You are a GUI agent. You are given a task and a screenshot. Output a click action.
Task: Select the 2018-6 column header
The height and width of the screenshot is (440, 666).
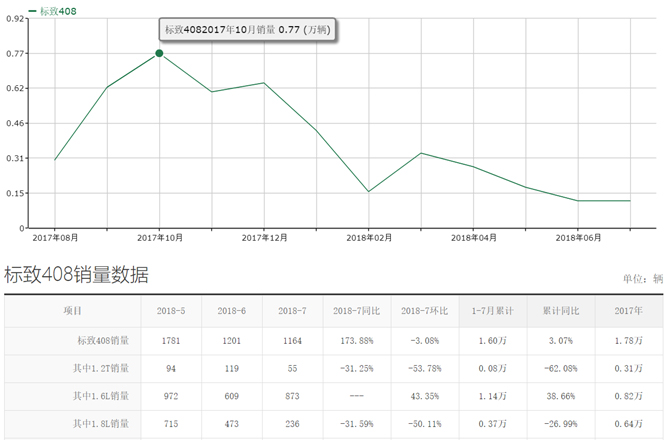pyautogui.click(x=231, y=311)
